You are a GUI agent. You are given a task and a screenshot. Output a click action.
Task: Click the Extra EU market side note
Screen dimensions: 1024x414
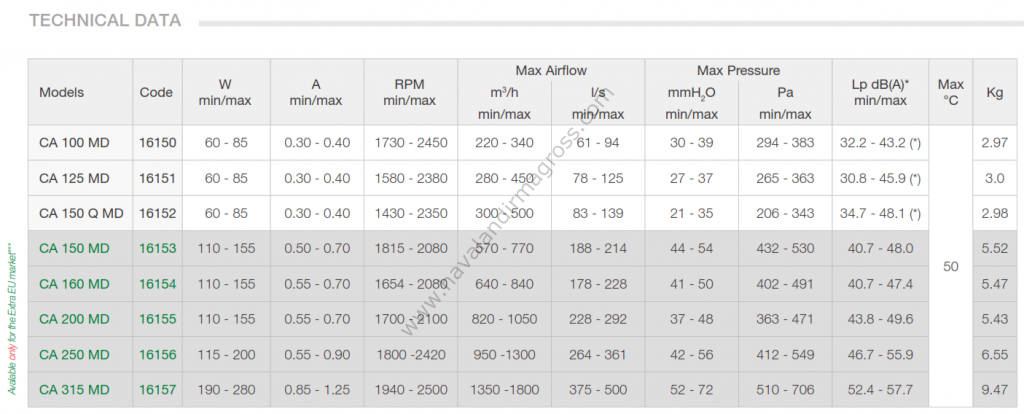12,319
